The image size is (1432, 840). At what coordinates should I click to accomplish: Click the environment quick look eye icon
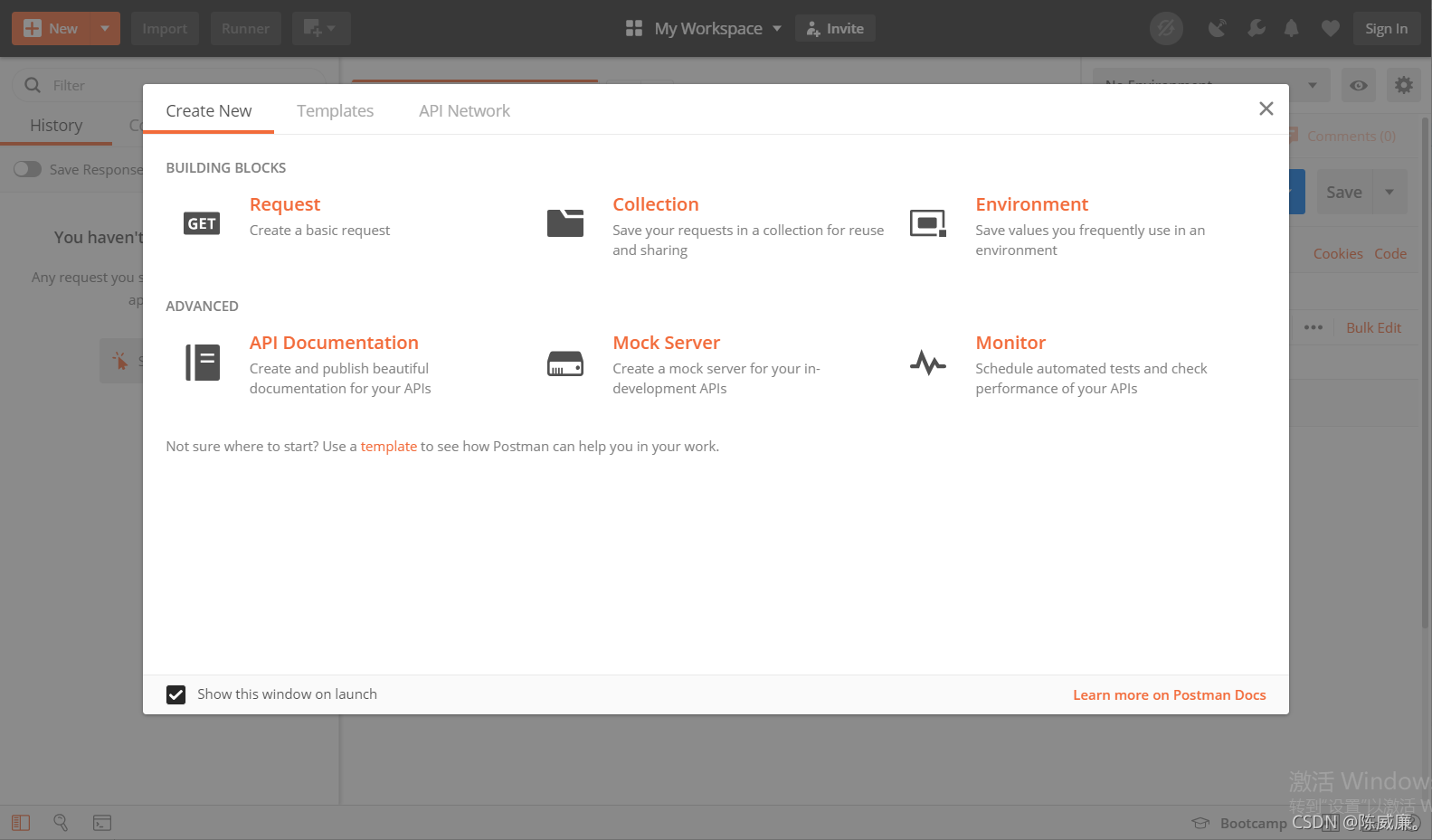click(x=1359, y=86)
